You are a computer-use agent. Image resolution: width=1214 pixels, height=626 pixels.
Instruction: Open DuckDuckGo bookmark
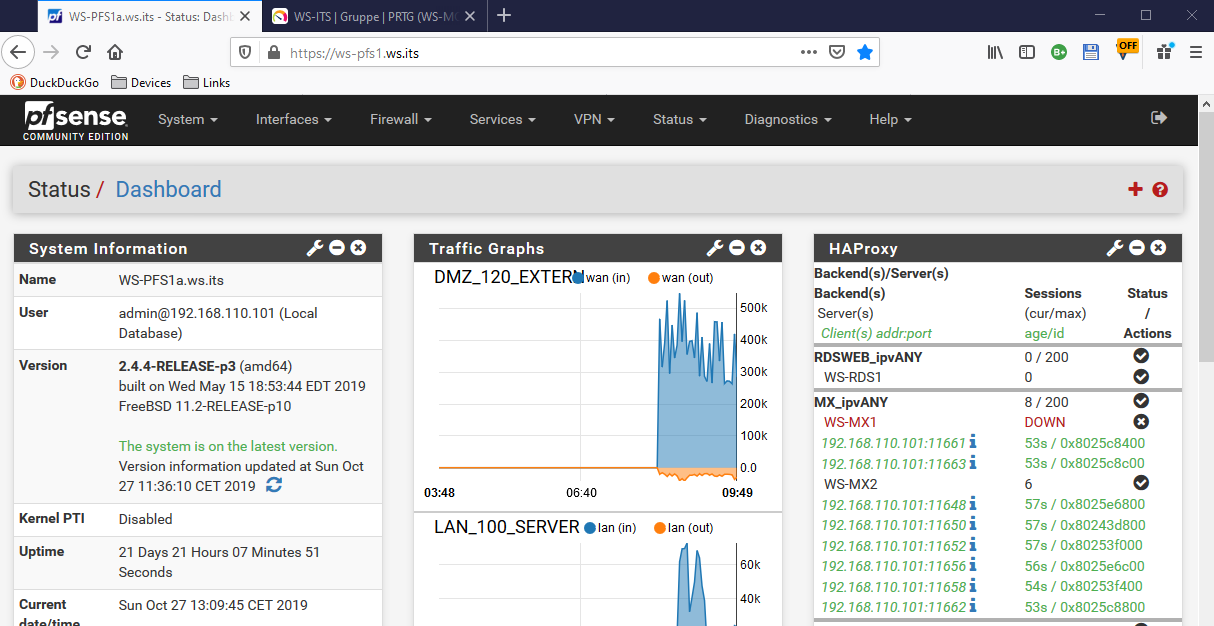click(x=55, y=82)
